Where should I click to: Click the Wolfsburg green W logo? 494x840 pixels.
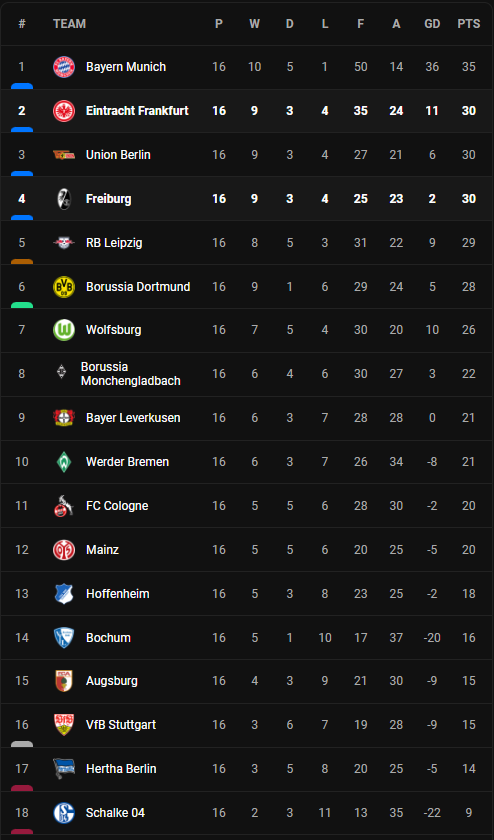point(64,329)
